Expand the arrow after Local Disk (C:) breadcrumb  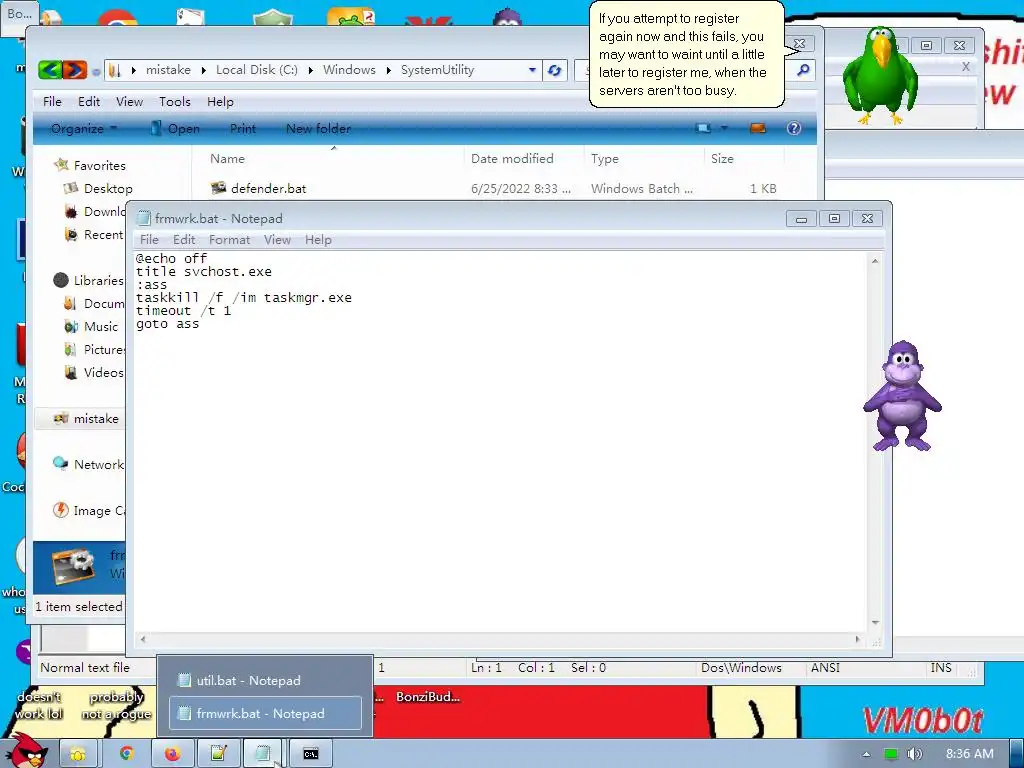pyautogui.click(x=311, y=70)
